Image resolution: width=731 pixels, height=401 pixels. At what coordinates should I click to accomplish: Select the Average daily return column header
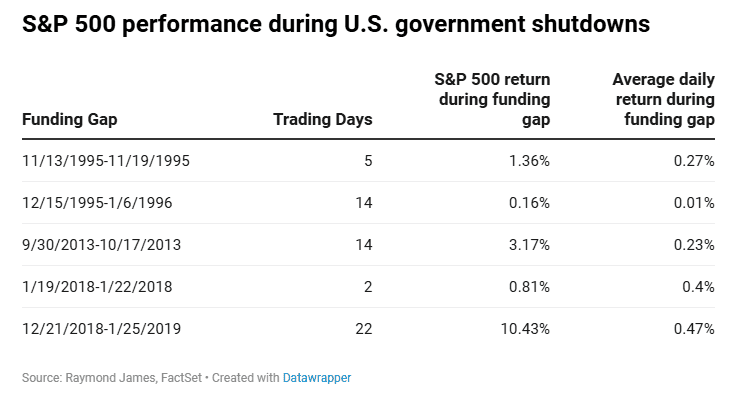[x=661, y=100]
